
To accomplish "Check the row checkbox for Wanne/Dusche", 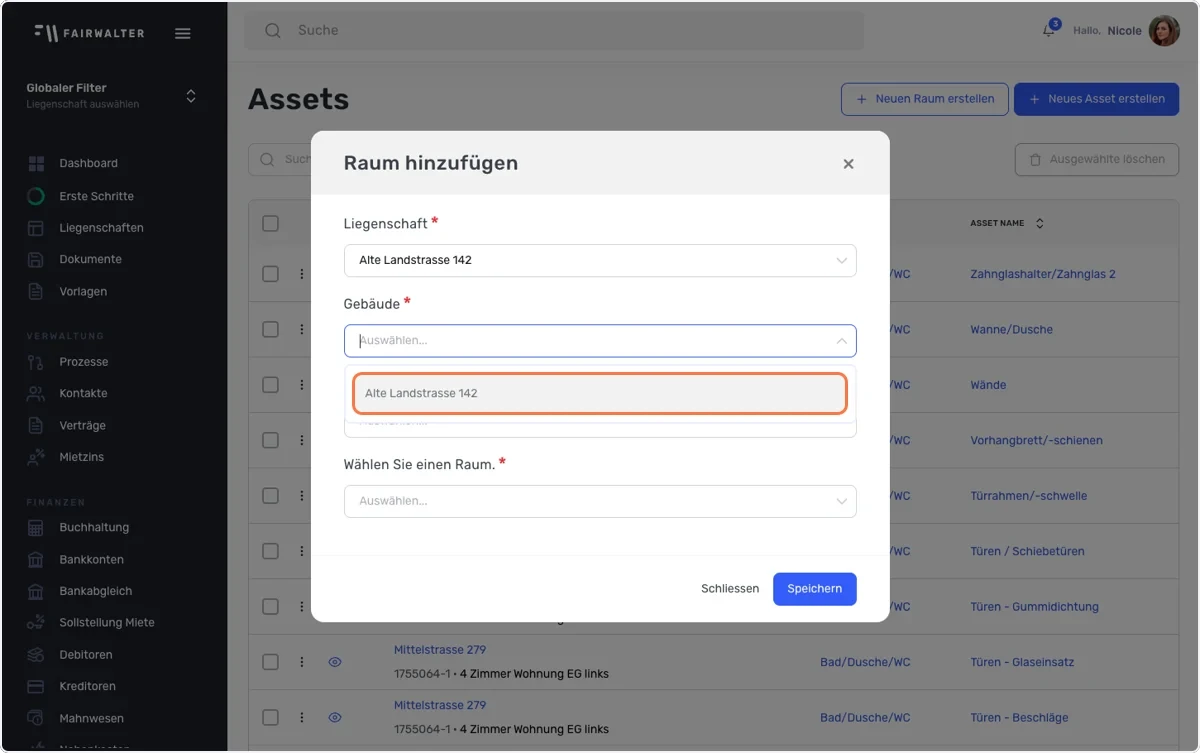I will pos(270,329).
